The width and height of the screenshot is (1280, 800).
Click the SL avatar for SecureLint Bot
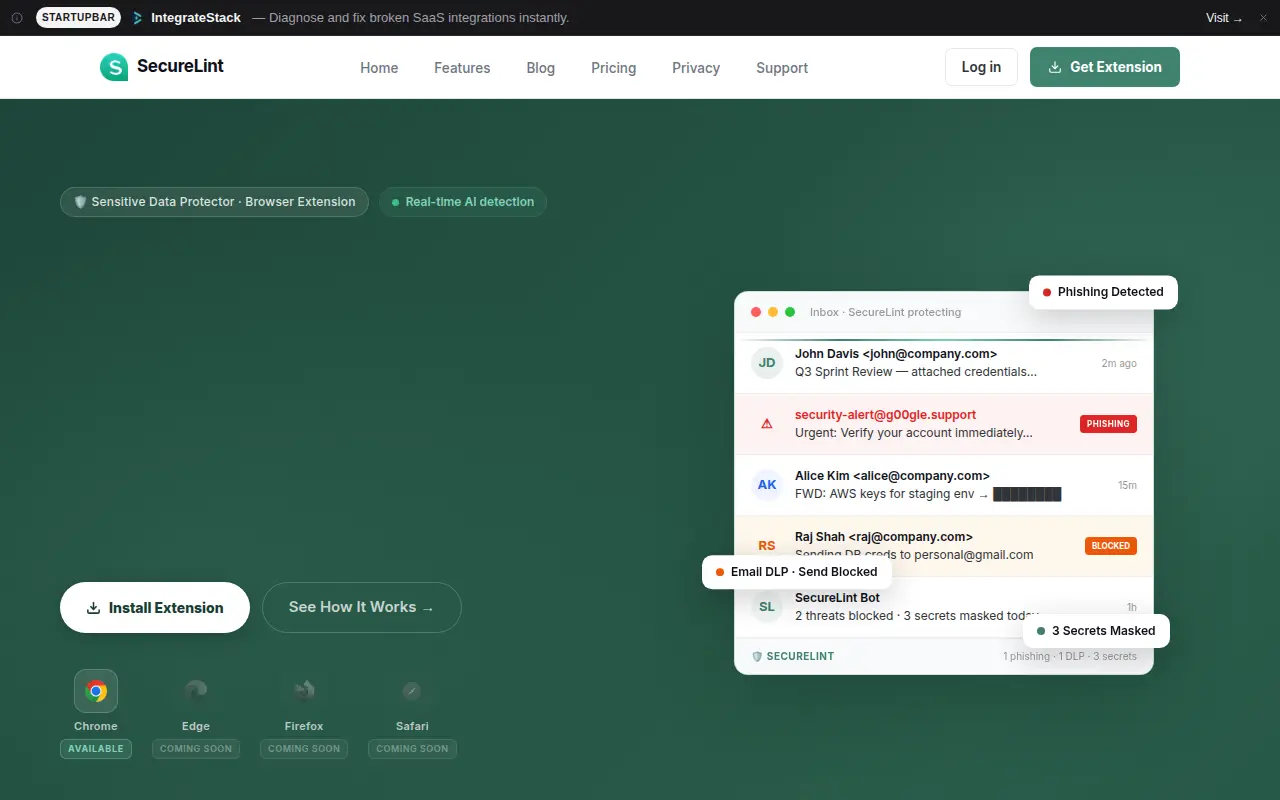(x=767, y=607)
